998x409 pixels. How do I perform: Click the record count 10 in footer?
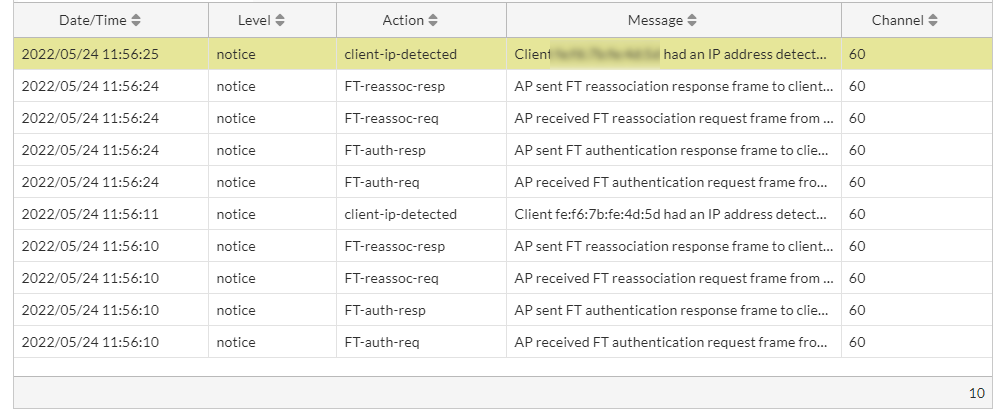click(x=976, y=393)
